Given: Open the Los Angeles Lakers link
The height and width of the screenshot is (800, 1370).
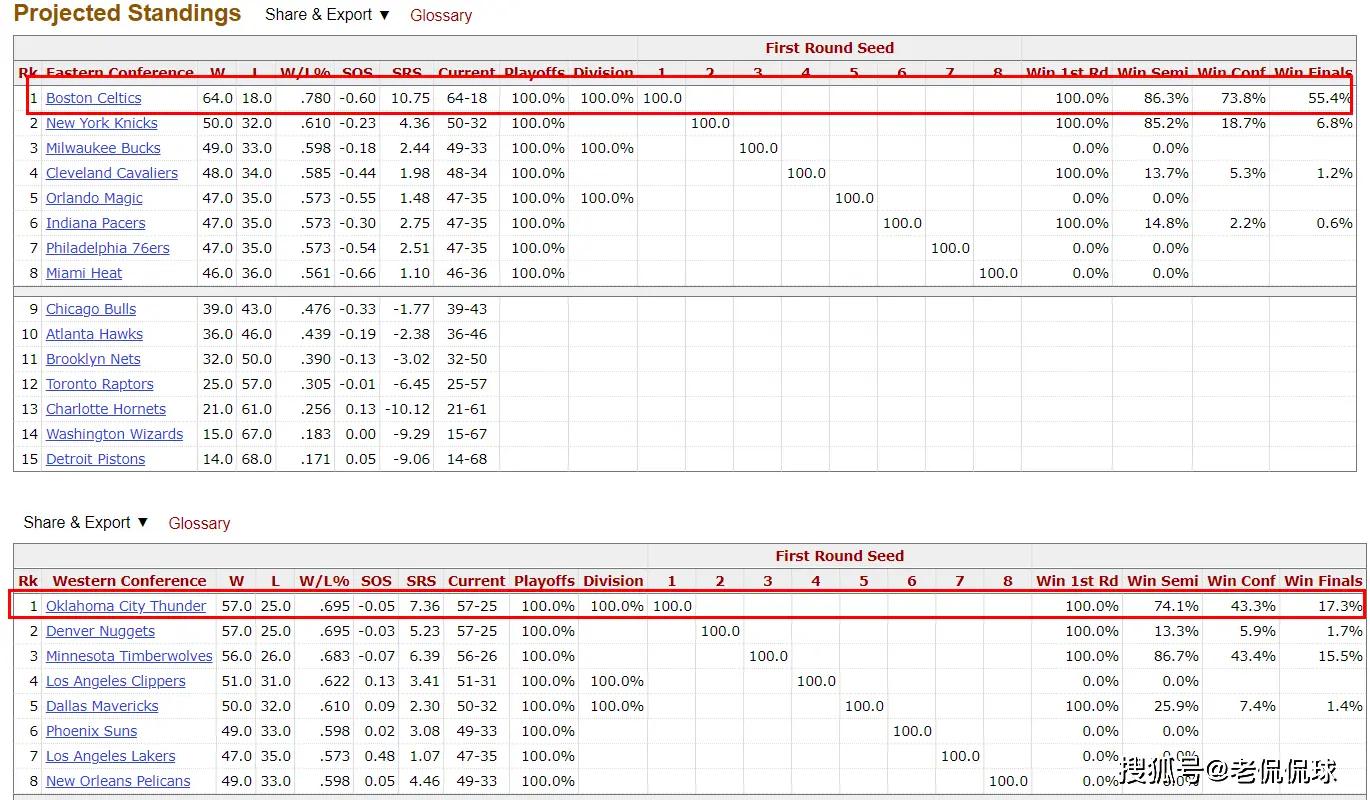Looking at the screenshot, I should click(x=111, y=756).
